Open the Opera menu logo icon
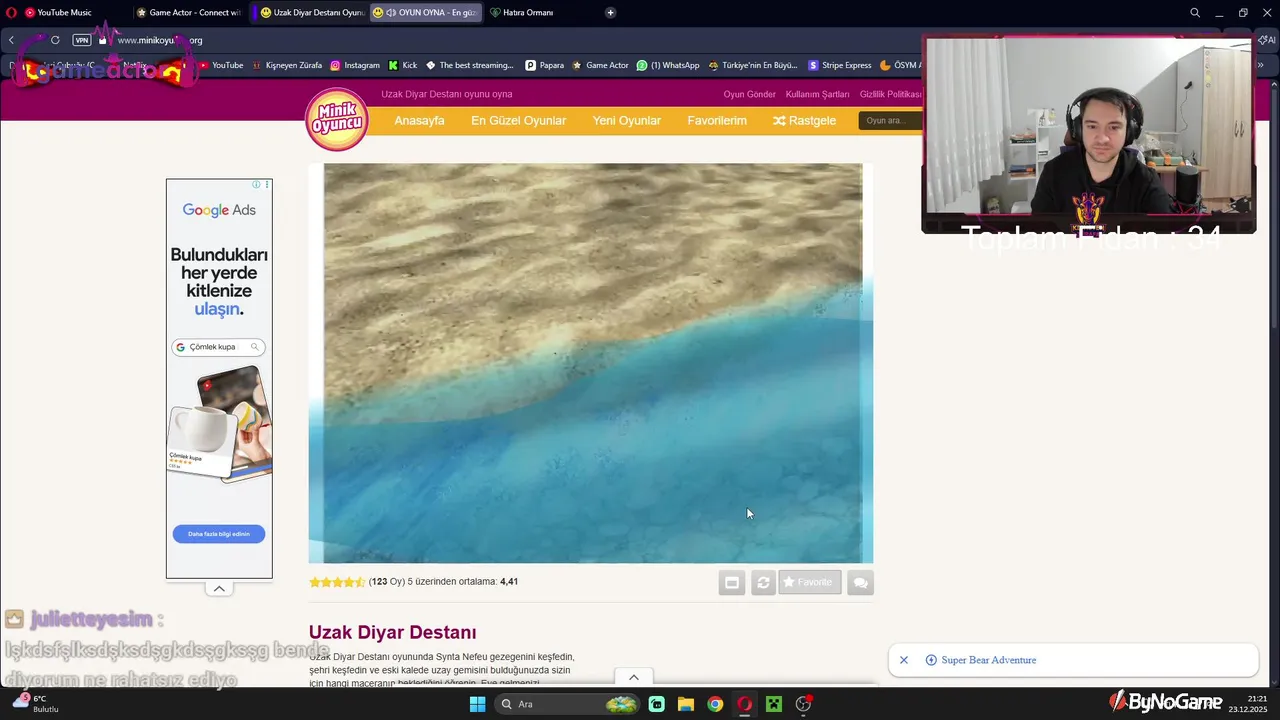This screenshot has width=1280, height=720. (12, 12)
